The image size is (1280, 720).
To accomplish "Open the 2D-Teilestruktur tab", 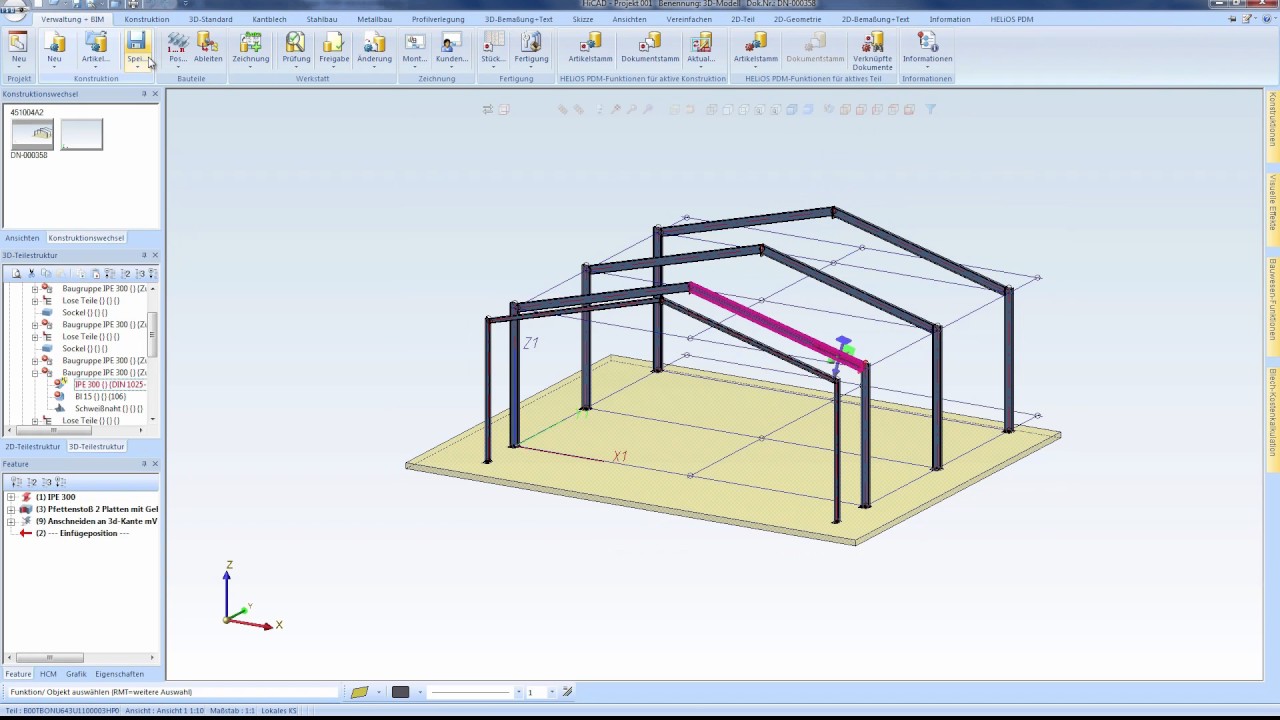I will pyautogui.click(x=33, y=446).
